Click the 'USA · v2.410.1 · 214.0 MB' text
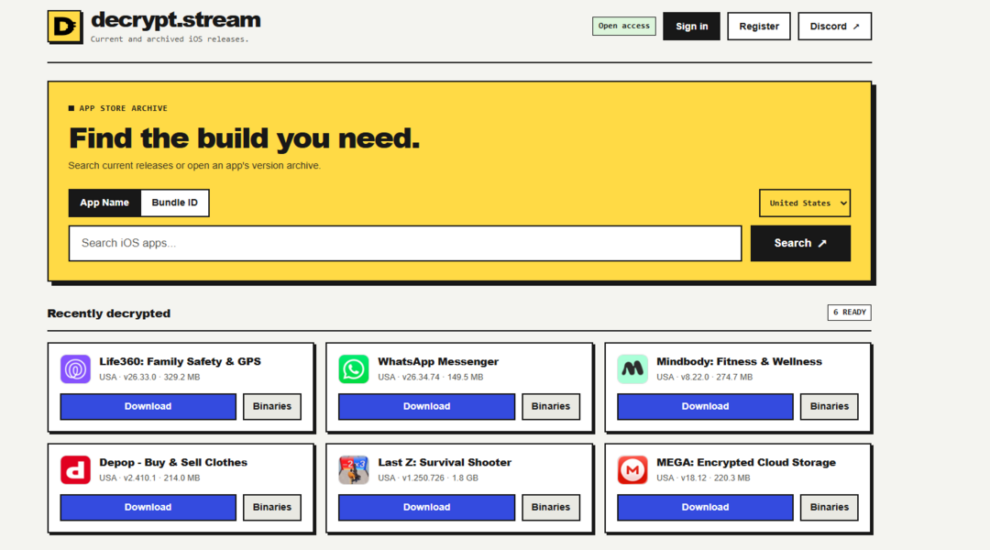 click(150, 478)
